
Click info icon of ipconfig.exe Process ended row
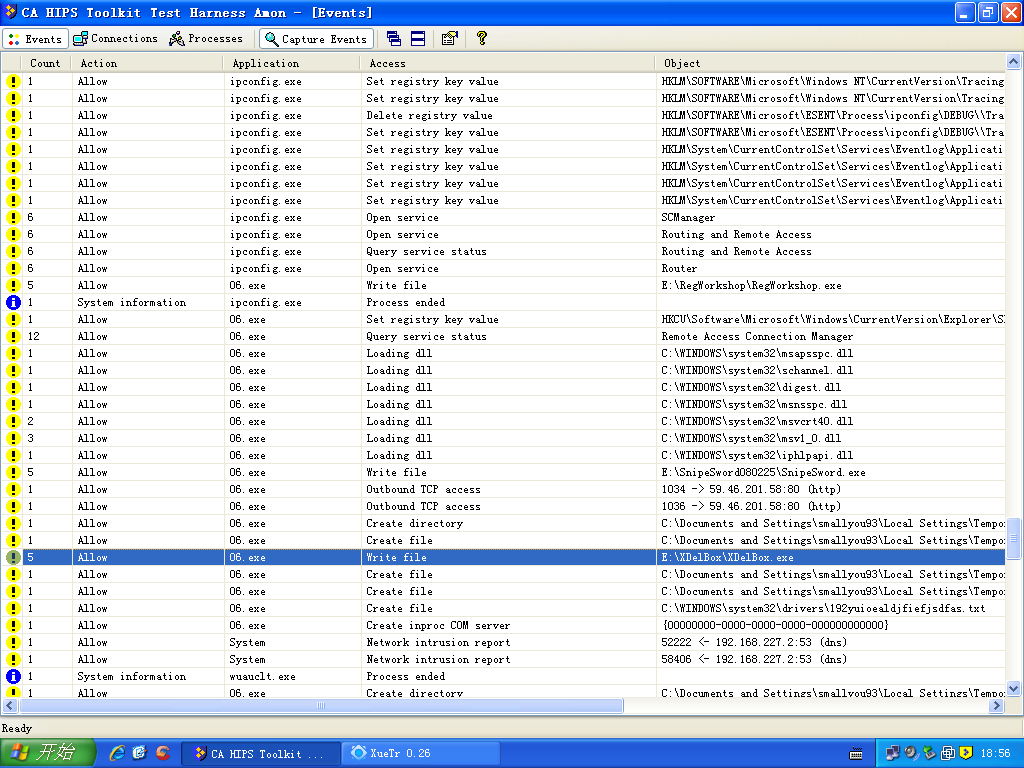point(13,302)
